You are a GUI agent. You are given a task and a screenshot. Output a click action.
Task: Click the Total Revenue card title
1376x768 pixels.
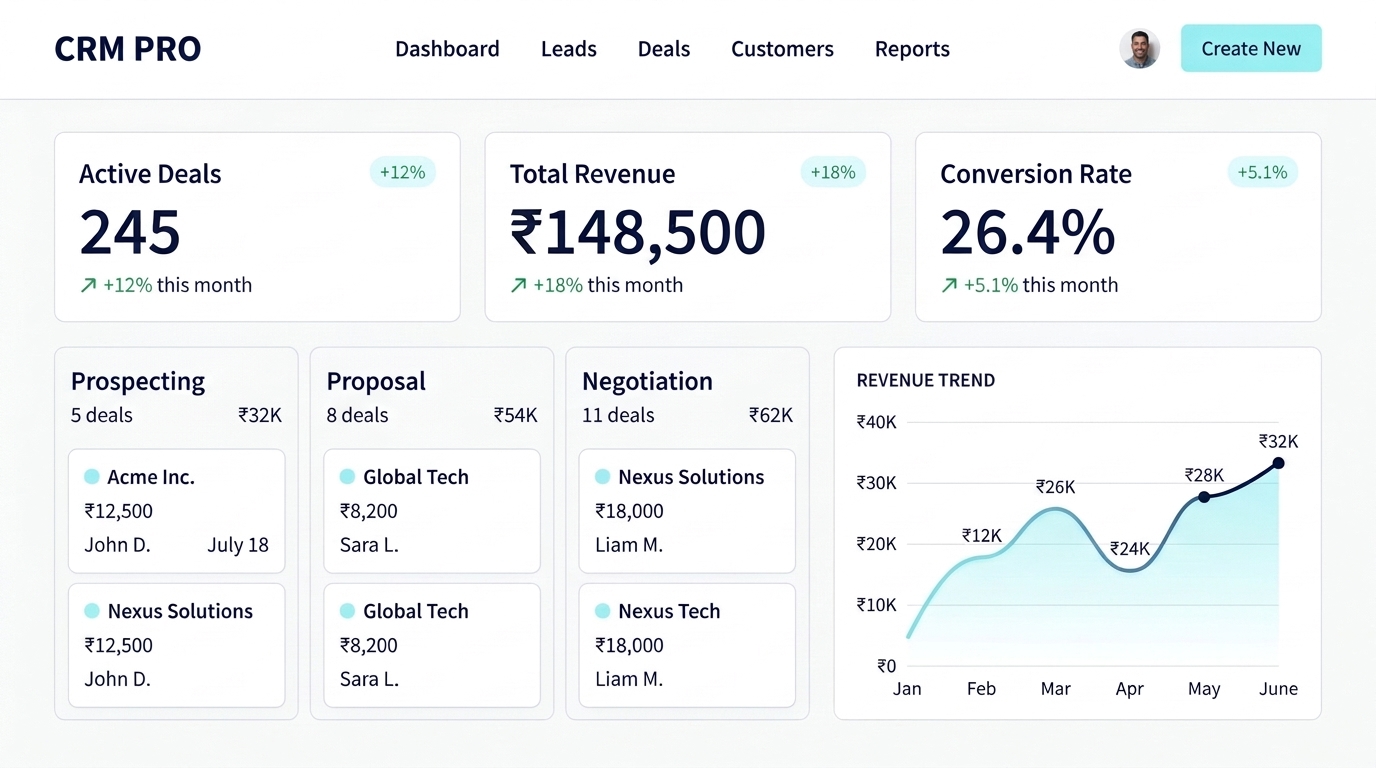pos(592,174)
